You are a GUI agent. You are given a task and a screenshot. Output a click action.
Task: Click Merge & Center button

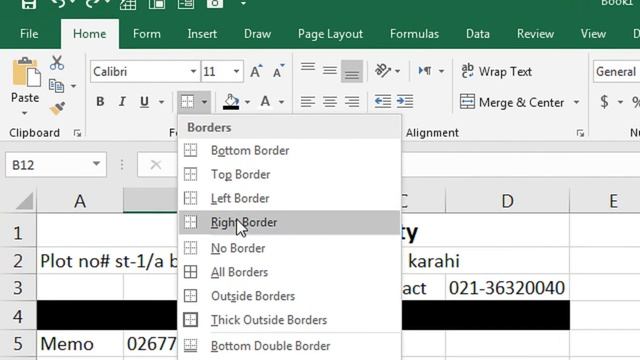tap(512, 102)
